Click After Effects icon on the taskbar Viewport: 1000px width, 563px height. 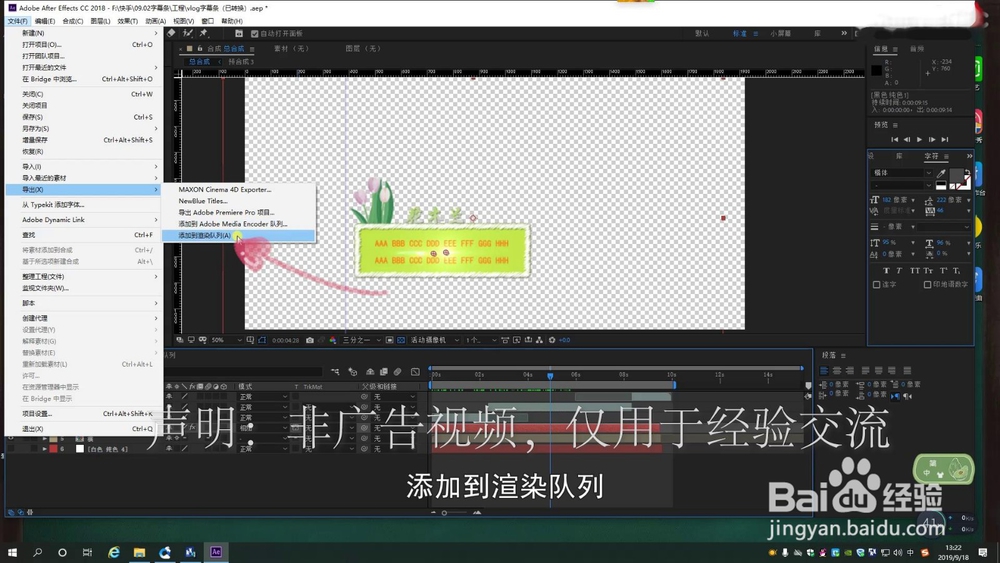[x=216, y=552]
